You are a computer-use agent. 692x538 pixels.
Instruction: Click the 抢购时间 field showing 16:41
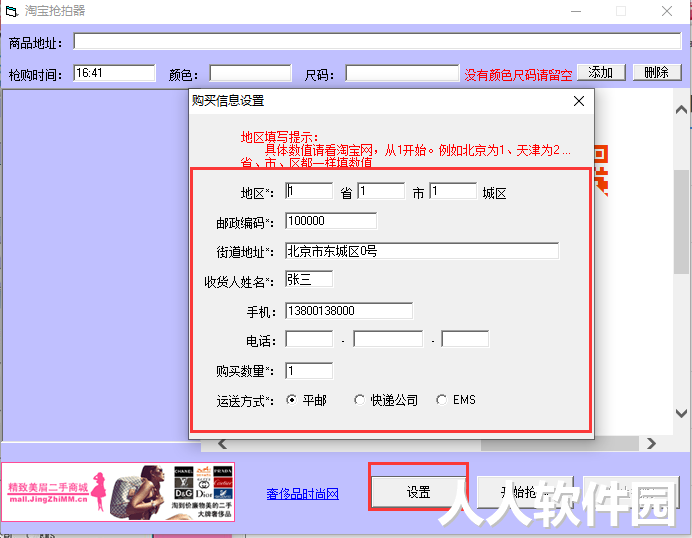(x=114, y=73)
